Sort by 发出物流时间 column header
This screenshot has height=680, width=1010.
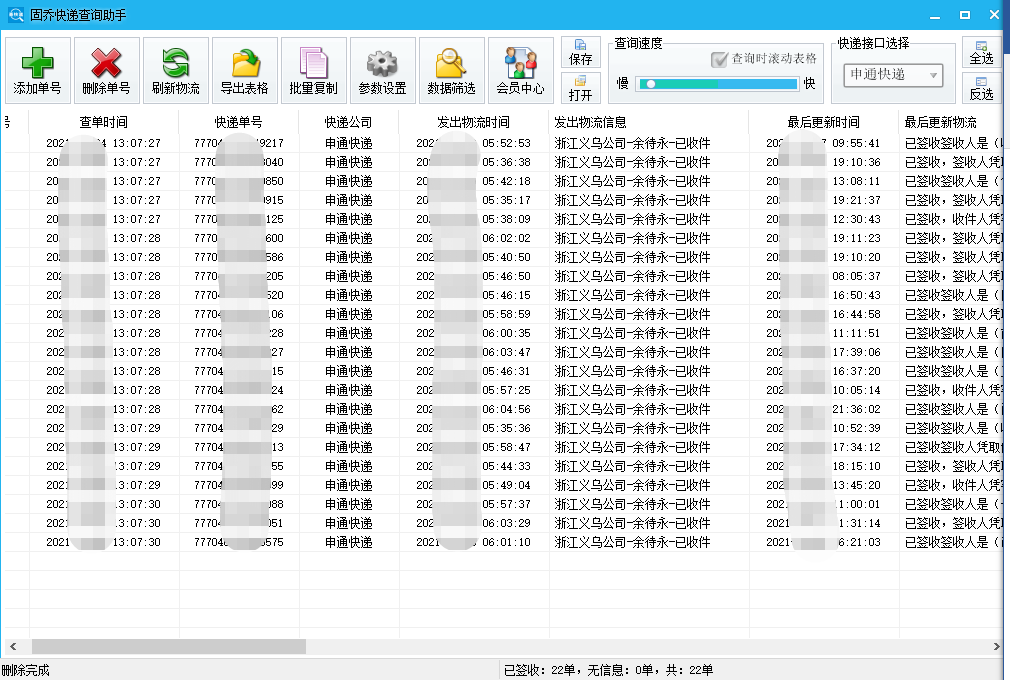(x=473, y=122)
